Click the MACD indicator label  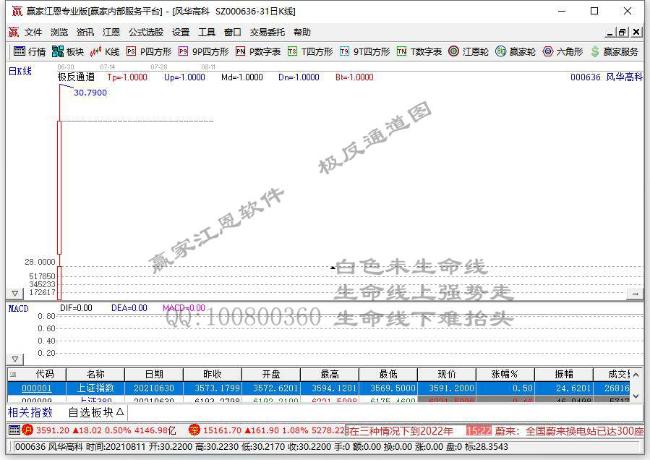pos(19,308)
